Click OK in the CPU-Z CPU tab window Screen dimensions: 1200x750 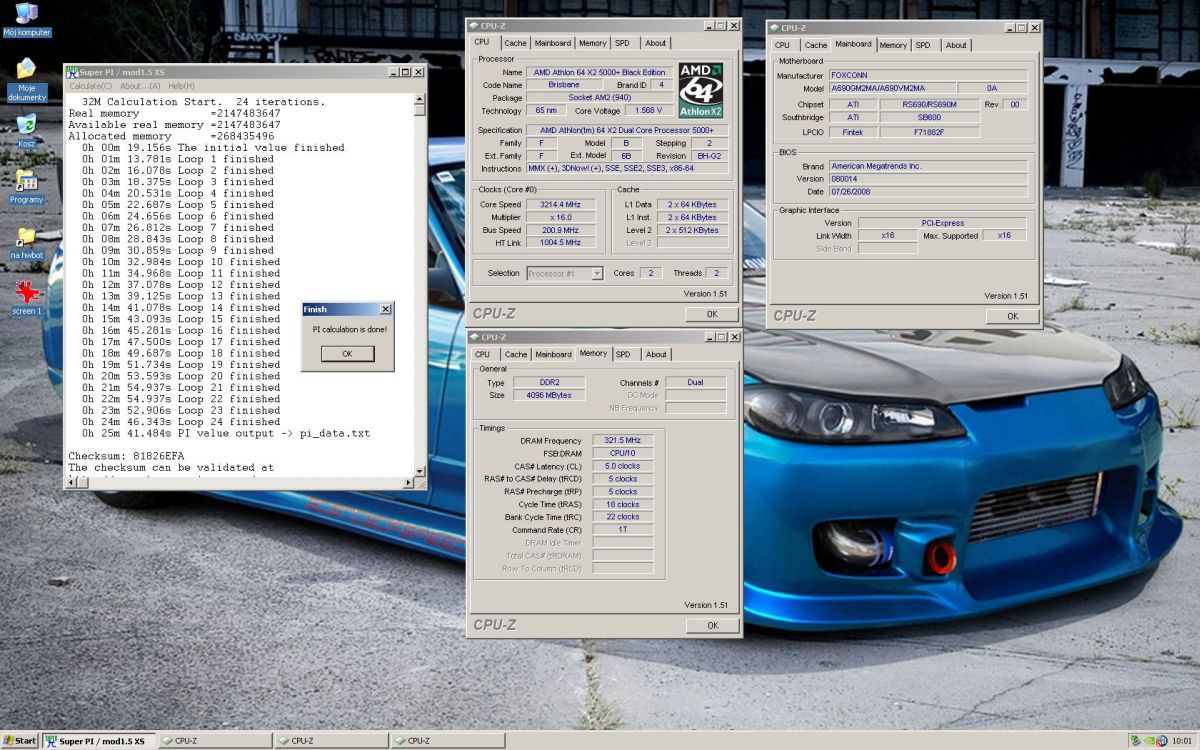coord(712,314)
